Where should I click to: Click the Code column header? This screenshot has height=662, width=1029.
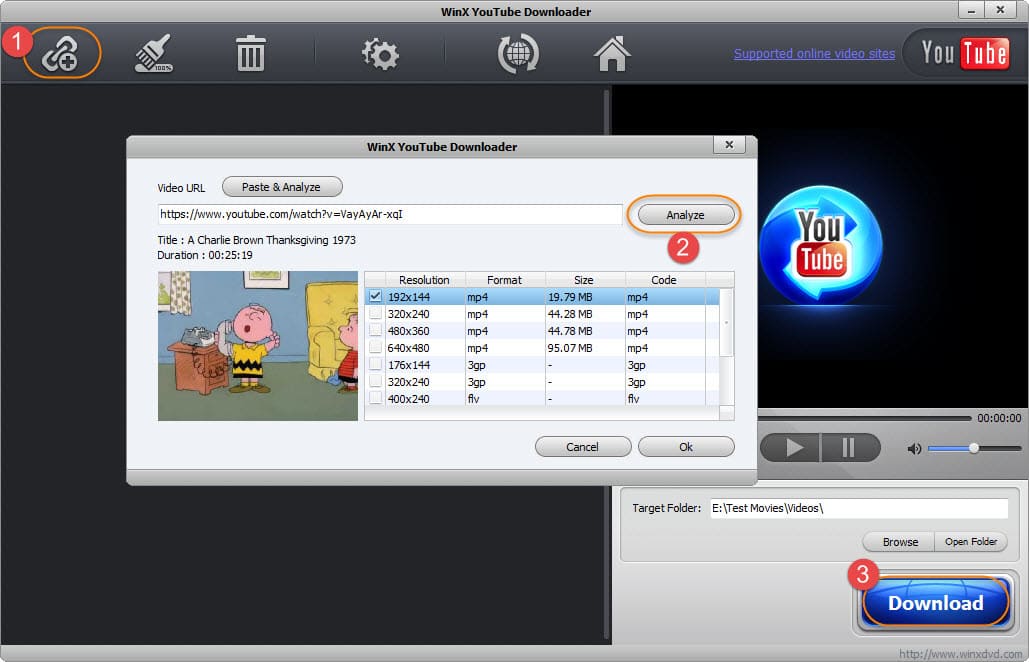click(665, 279)
